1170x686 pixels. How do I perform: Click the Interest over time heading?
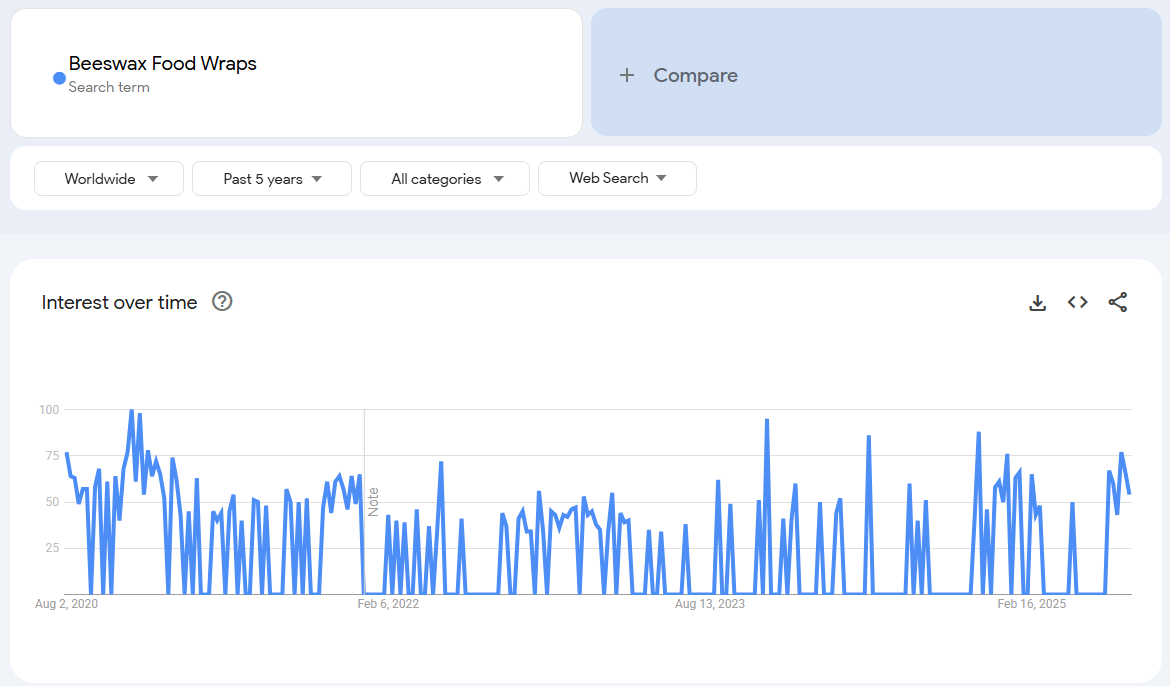coord(119,302)
